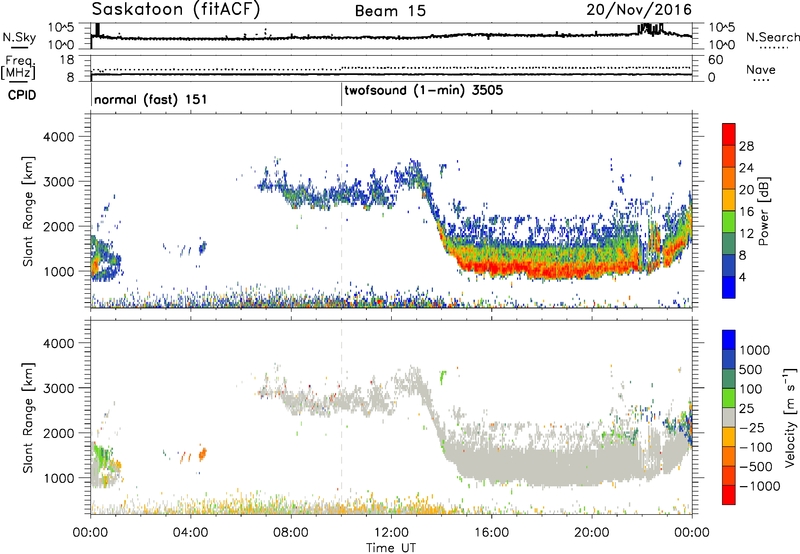This screenshot has height=554, width=800.
Task: Click Slant Range [km] label of Power panel
Action: pyautogui.click(x=28, y=211)
